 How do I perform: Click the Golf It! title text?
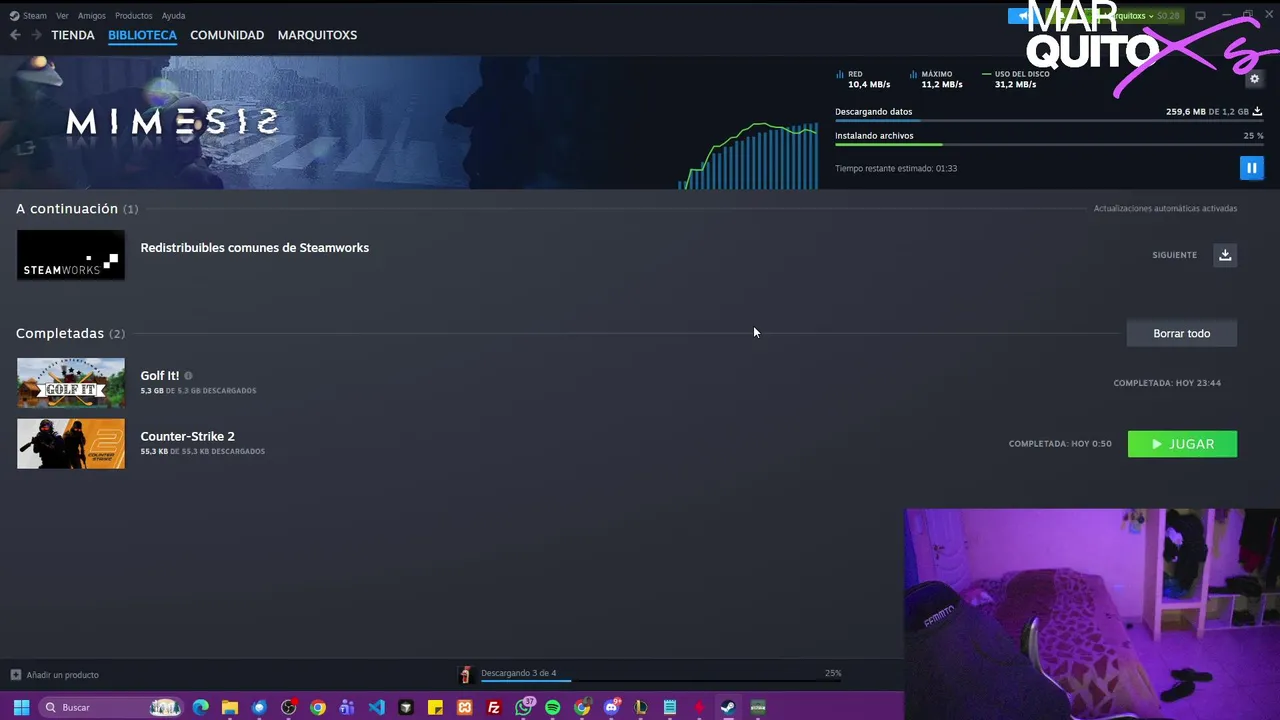pyautogui.click(x=160, y=376)
